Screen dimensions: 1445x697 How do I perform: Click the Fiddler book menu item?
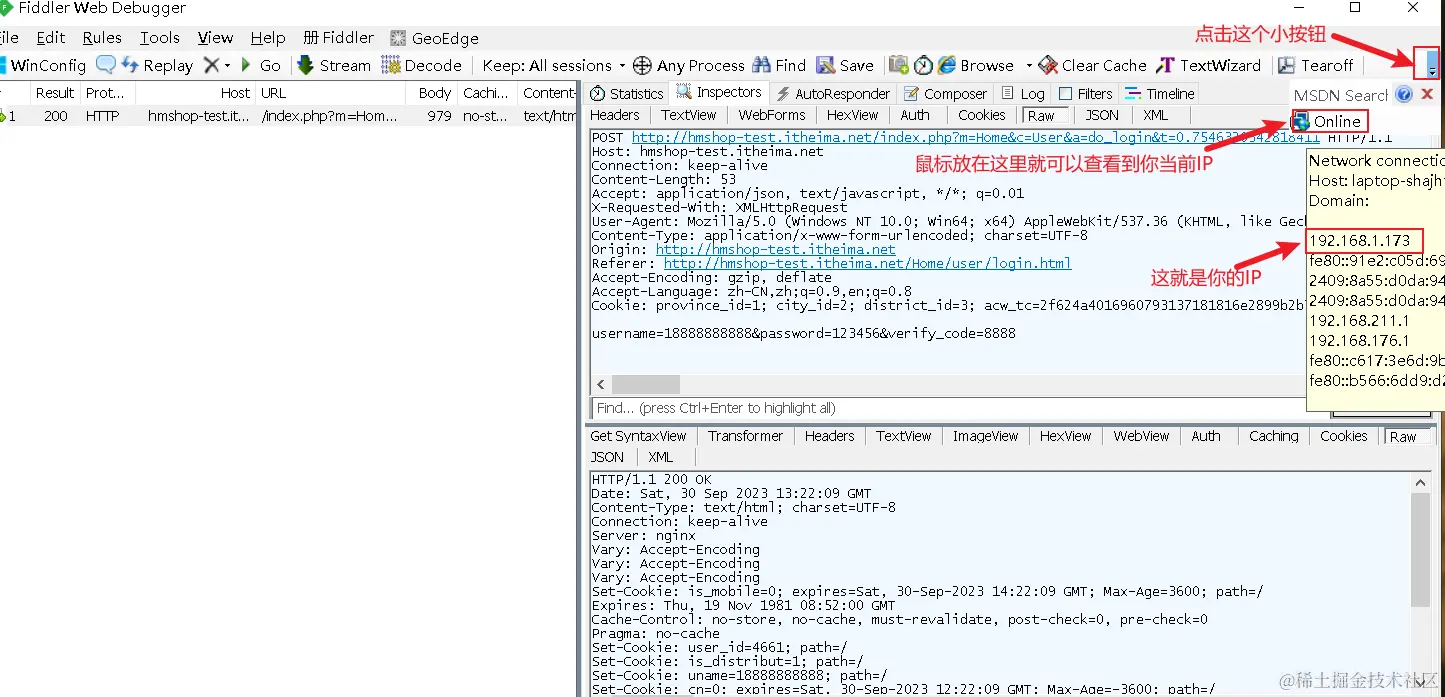339,38
